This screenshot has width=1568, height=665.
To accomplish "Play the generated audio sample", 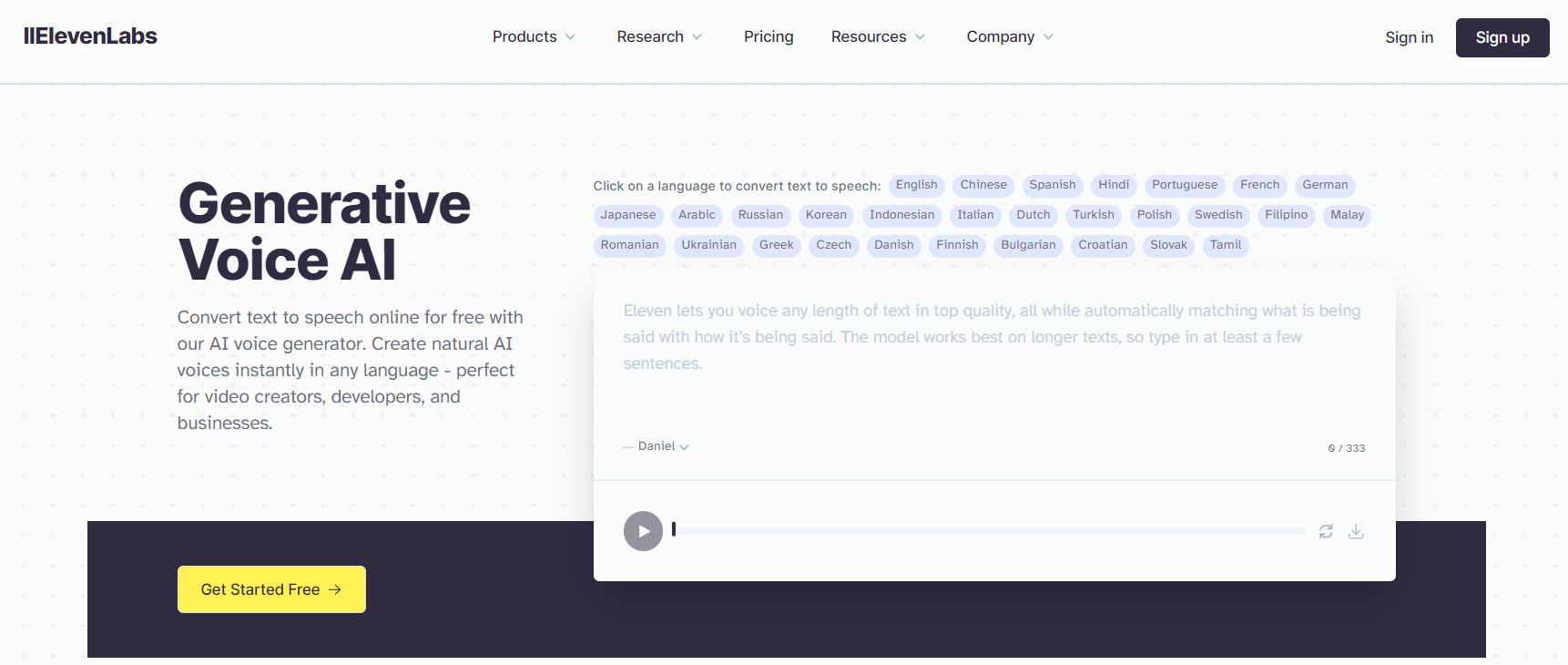I will [643, 531].
